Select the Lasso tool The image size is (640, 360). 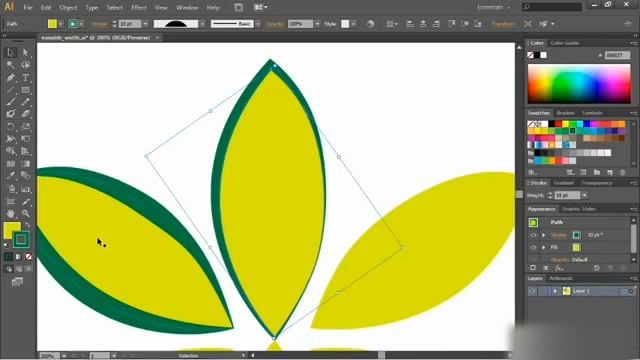click(25, 65)
